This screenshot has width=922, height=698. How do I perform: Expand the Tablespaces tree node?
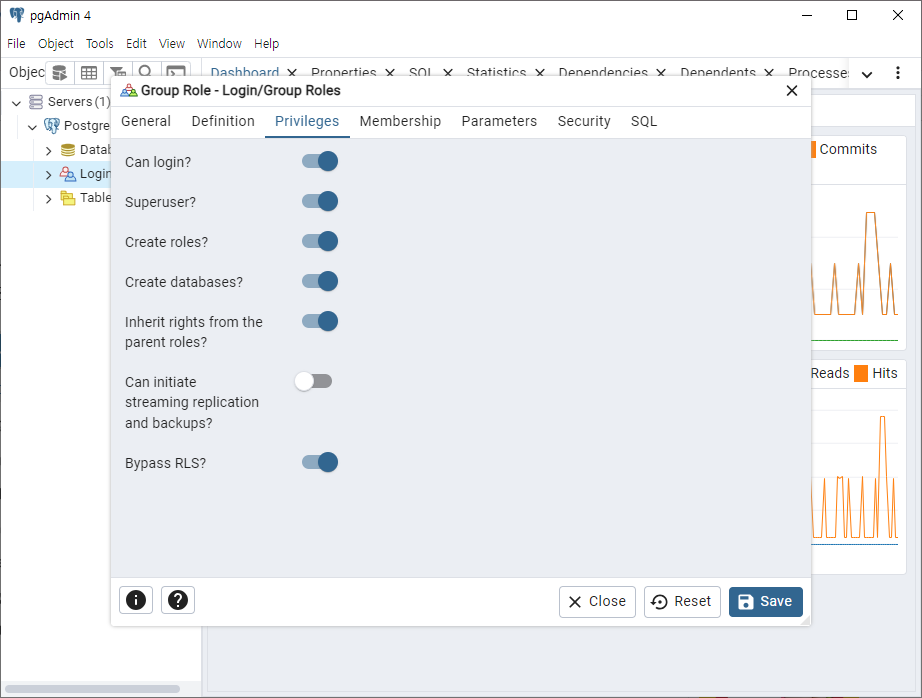coord(48,199)
